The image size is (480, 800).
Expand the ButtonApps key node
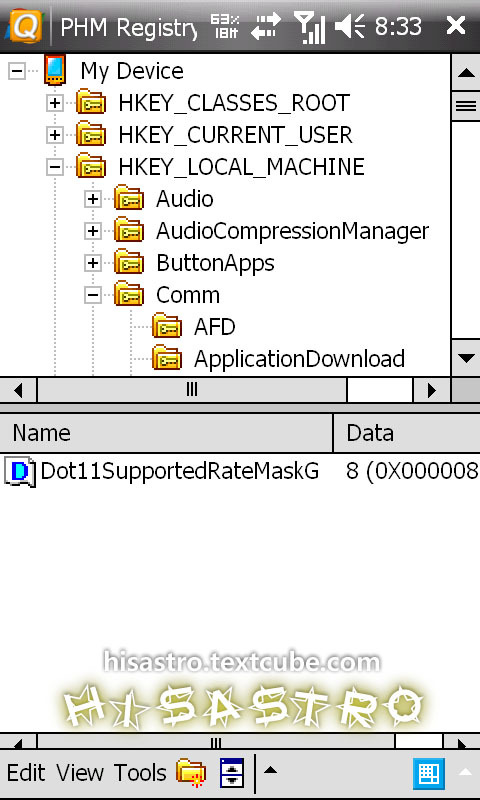coord(92,263)
